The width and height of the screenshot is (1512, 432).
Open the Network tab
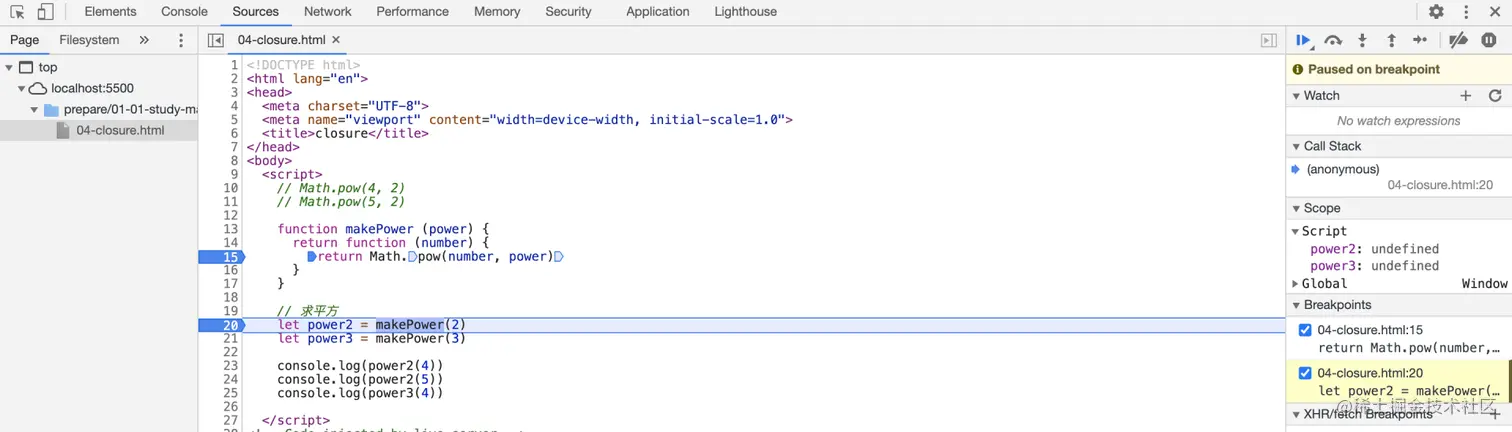[x=327, y=12]
